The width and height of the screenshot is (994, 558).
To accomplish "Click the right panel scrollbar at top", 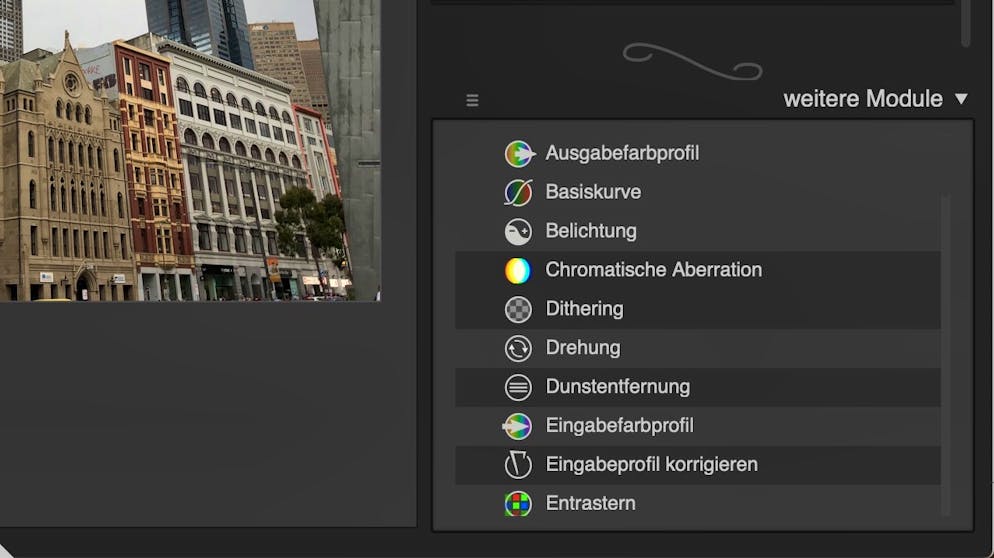I will pyautogui.click(x=965, y=22).
